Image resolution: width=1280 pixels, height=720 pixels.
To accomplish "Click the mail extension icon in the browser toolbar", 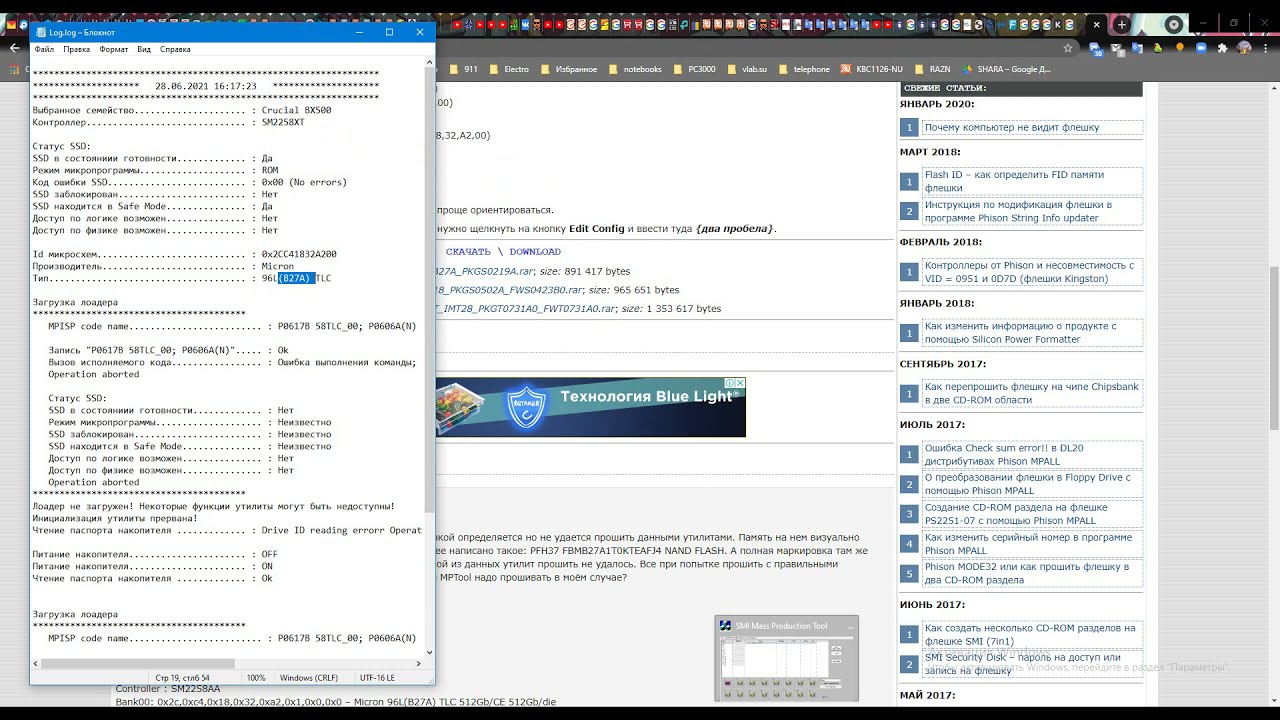I will (1116, 47).
